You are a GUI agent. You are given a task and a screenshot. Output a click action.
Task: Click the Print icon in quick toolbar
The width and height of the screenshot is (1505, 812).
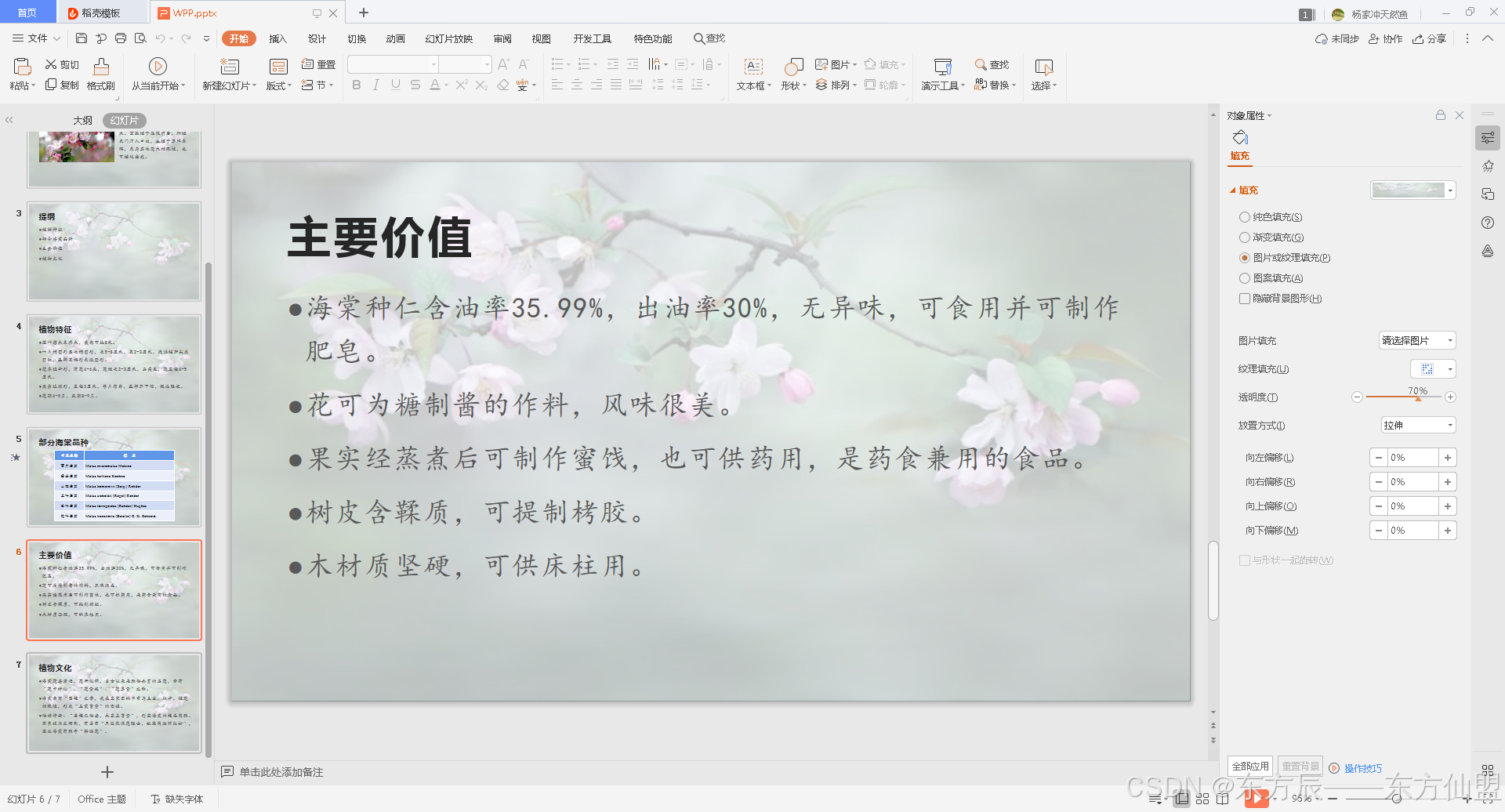tap(121, 38)
